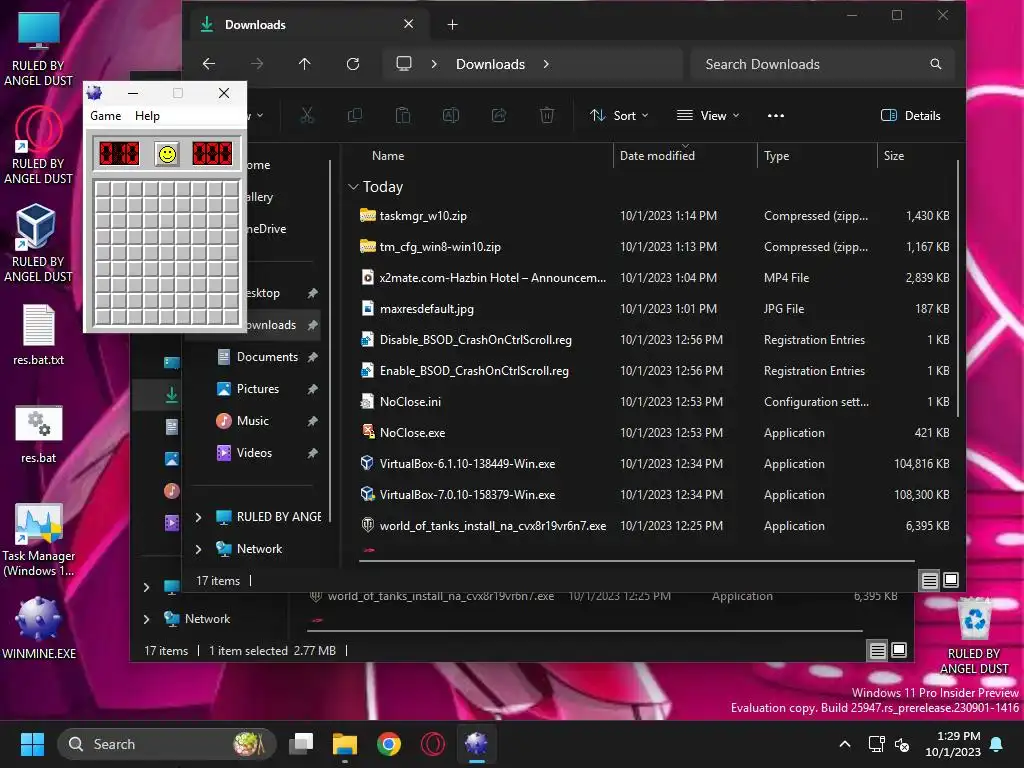1024x768 pixels.
Task: Click the Share toolbar icon
Action: click(x=499, y=116)
